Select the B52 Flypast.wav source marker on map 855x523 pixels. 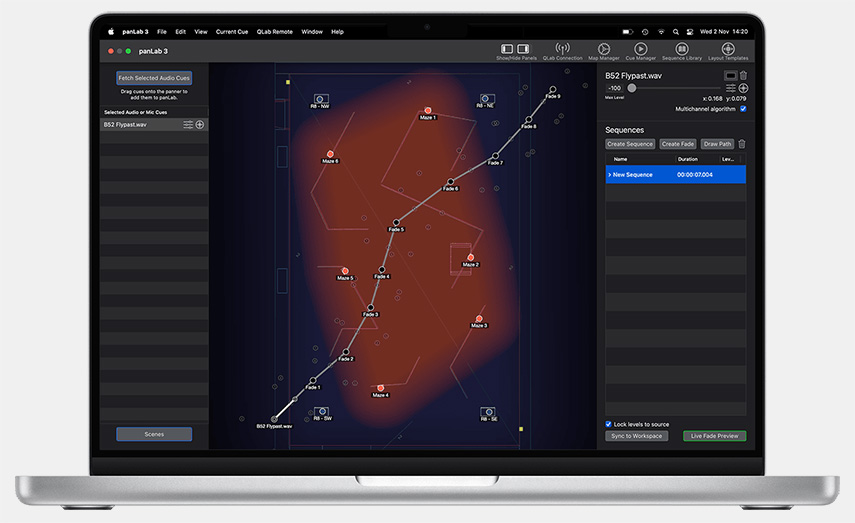(x=274, y=419)
